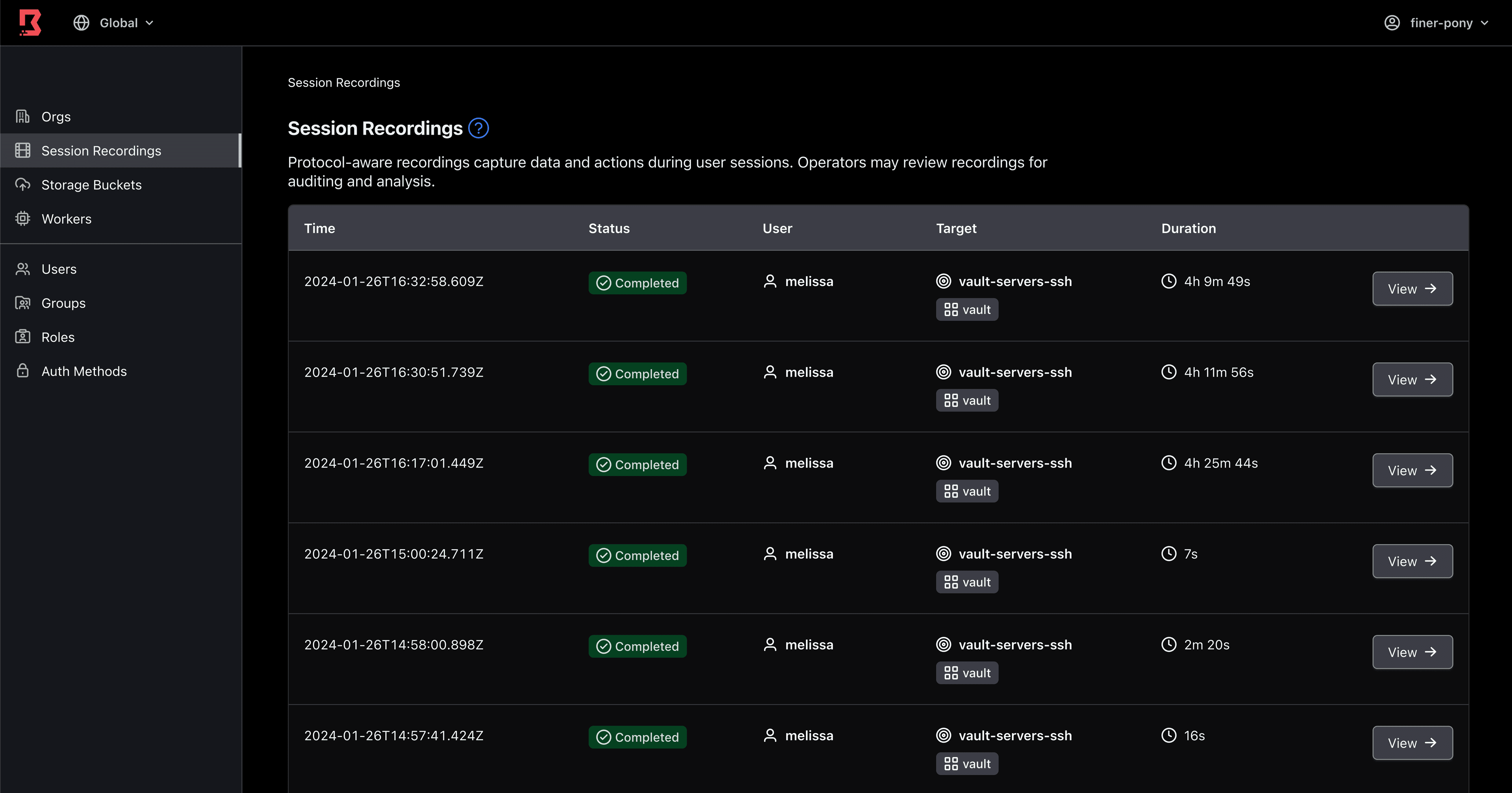This screenshot has height=793, width=1512.
Task: Open the finer-pony user menu
Action: click(x=1441, y=23)
